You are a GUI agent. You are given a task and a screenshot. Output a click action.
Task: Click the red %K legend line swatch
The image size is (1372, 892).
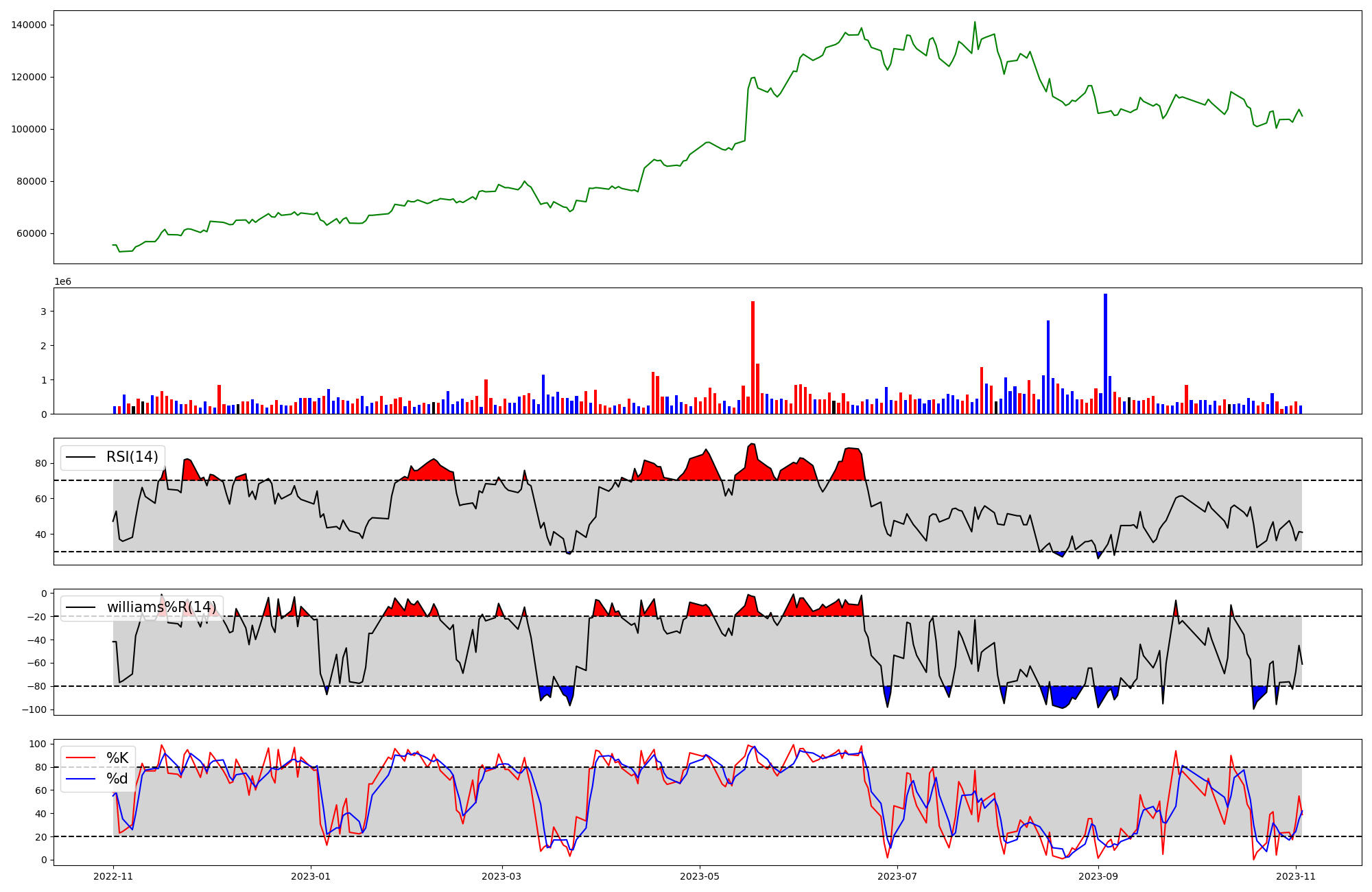(80, 758)
